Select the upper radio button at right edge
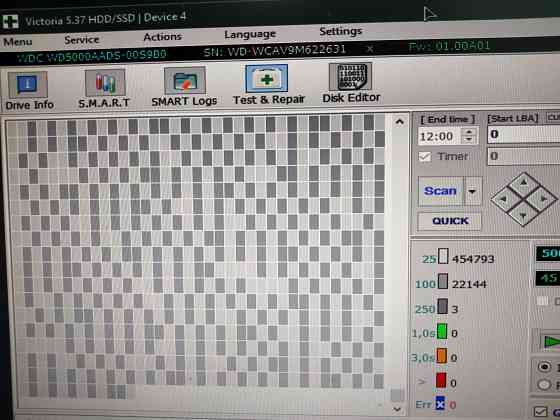Viewport: 560px width, 420px height. 544,366
